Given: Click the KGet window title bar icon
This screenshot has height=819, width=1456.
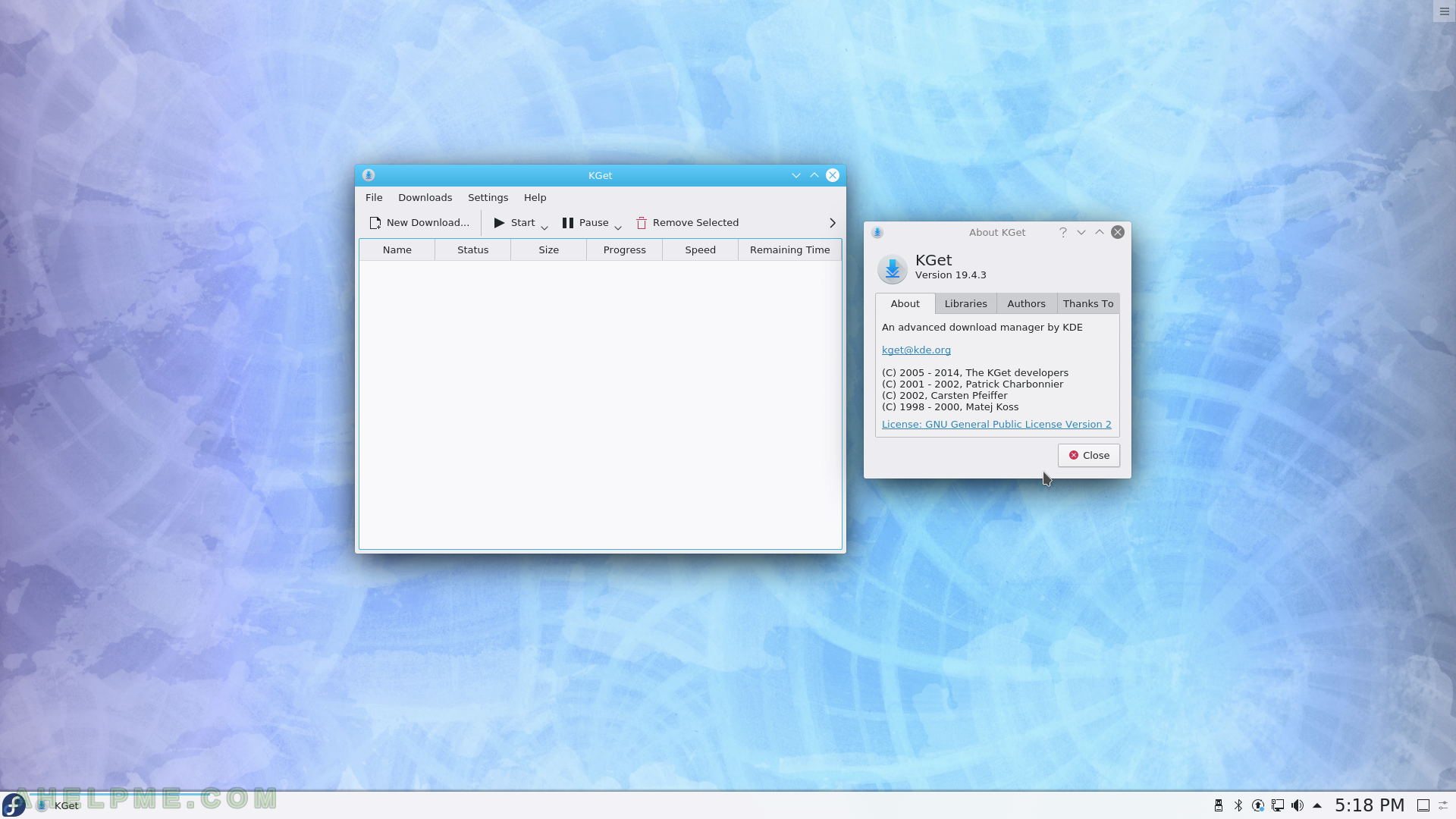Looking at the screenshot, I should [369, 175].
